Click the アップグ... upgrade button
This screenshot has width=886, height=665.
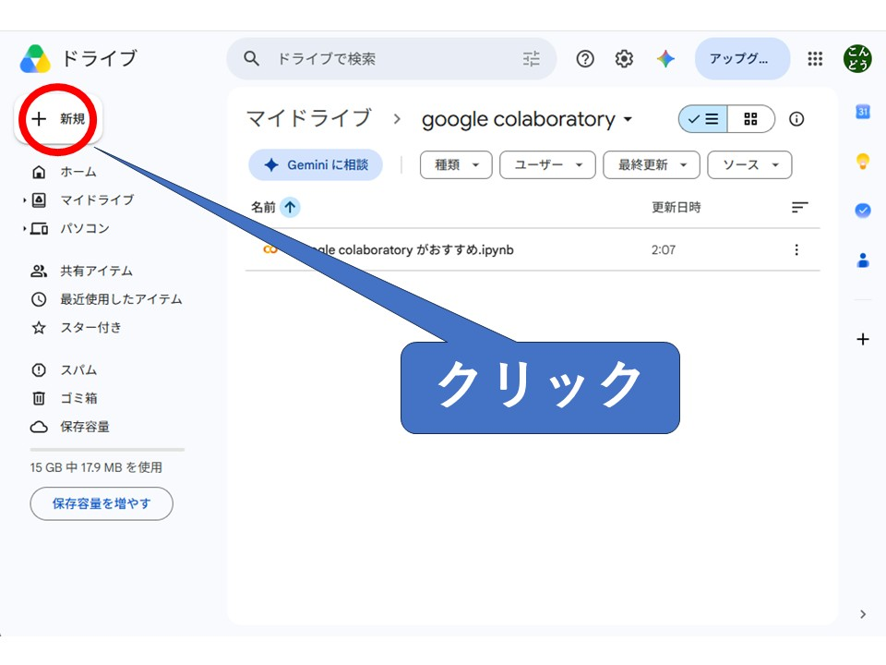pos(742,58)
